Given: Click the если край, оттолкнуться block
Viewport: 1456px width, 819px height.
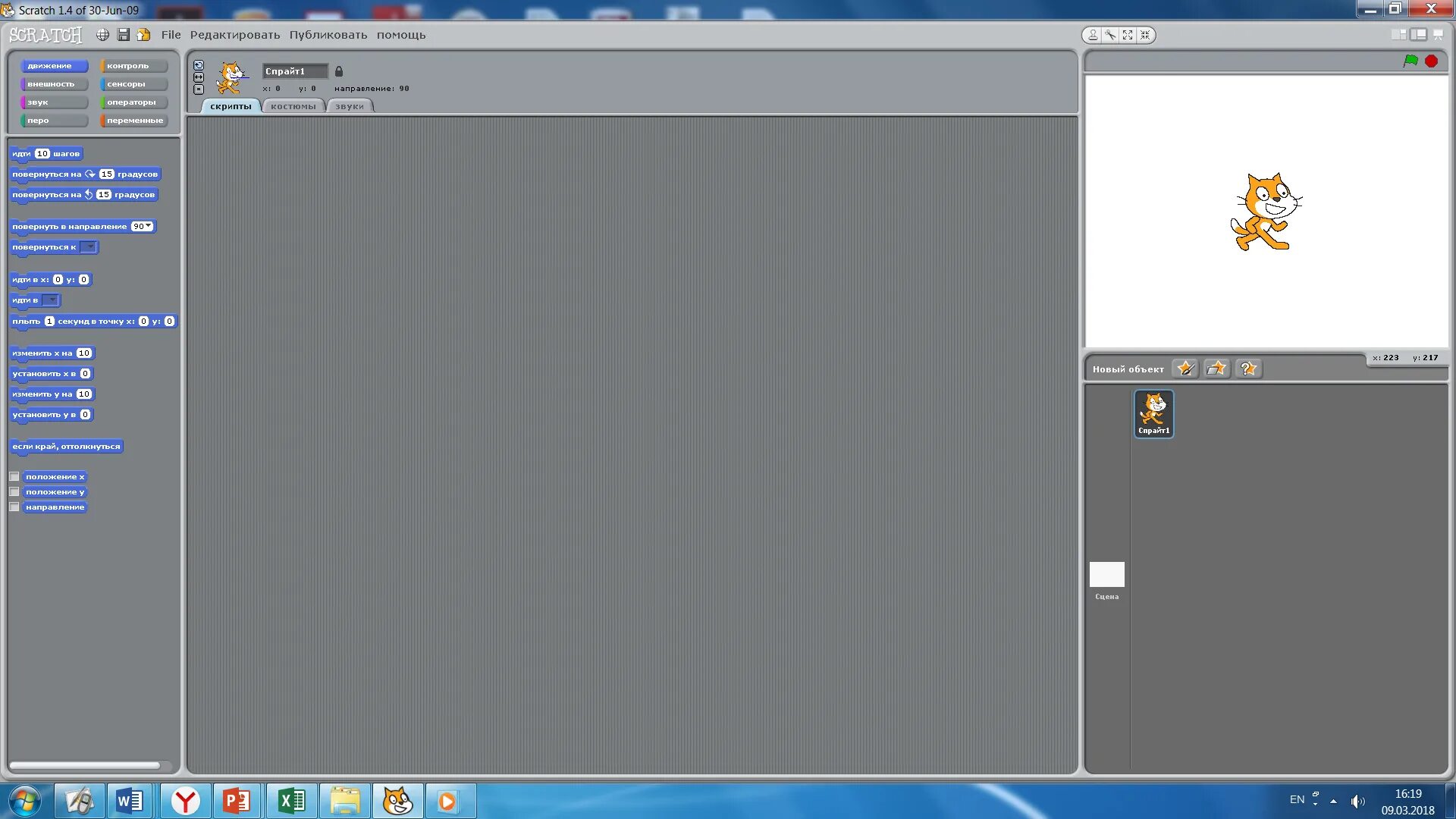Looking at the screenshot, I should coord(66,447).
